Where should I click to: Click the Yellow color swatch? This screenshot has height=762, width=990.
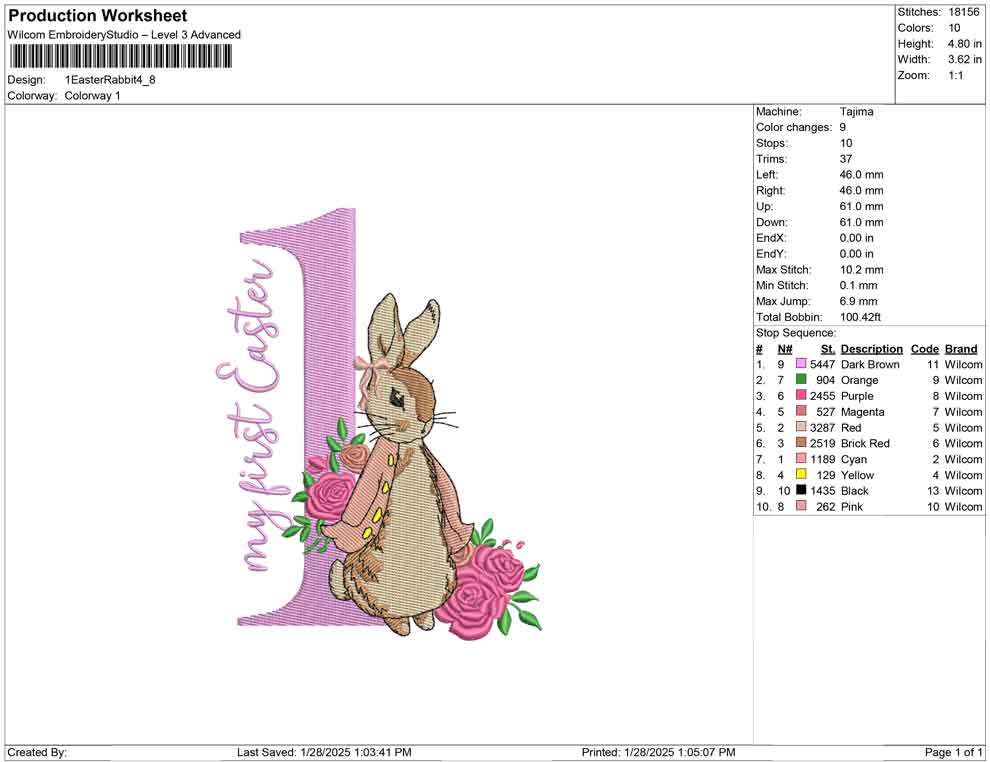(x=801, y=474)
